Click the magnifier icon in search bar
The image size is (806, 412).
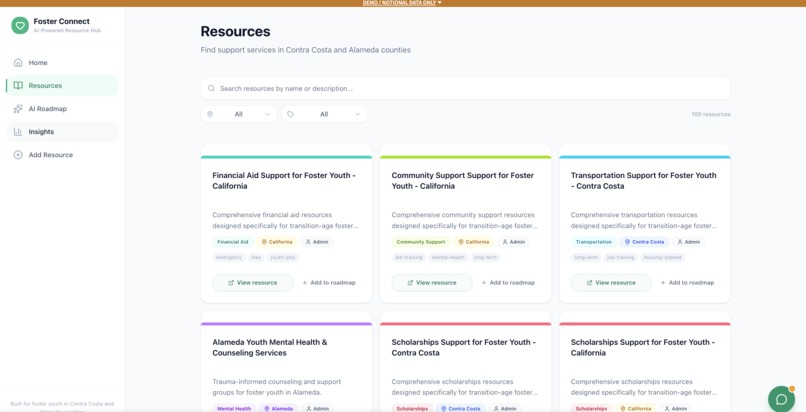pyautogui.click(x=211, y=88)
